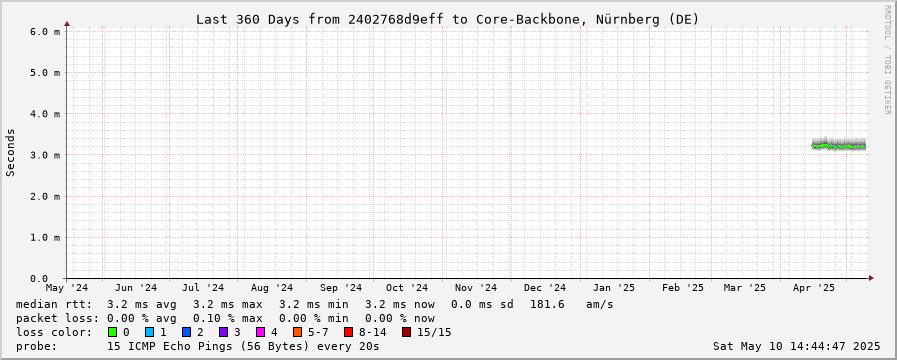897x360 pixels.
Task: Click the purple loss color 3 swatch
Action: (x=223, y=332)
